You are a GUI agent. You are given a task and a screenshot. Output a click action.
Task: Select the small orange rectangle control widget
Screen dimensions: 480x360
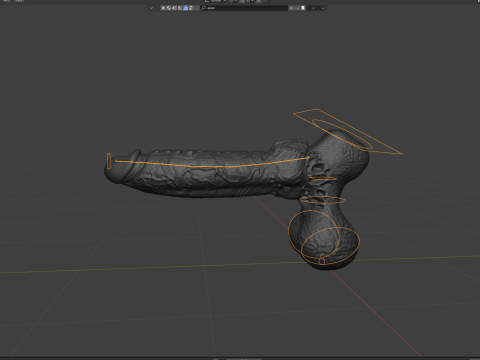tap(109, 161)
